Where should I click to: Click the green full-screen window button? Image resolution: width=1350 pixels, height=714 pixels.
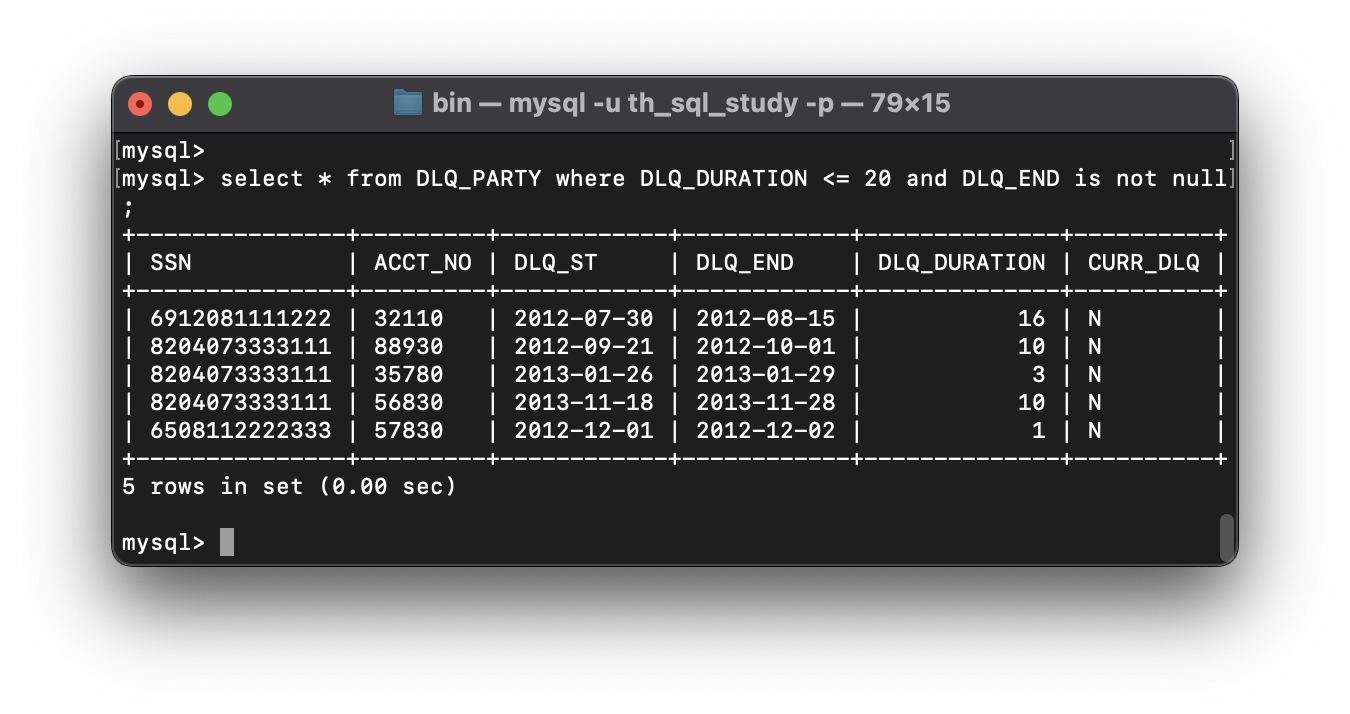220,104
